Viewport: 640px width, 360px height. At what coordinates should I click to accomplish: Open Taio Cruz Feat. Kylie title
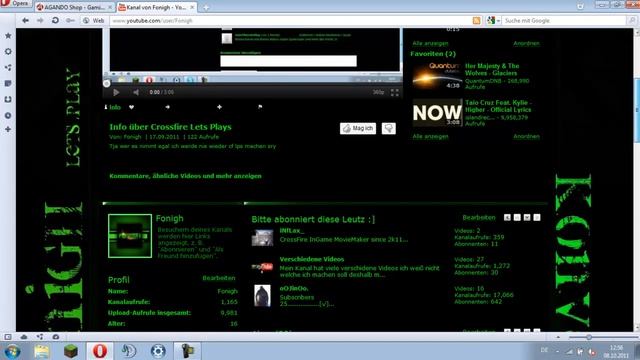click(x=498, y=106)
